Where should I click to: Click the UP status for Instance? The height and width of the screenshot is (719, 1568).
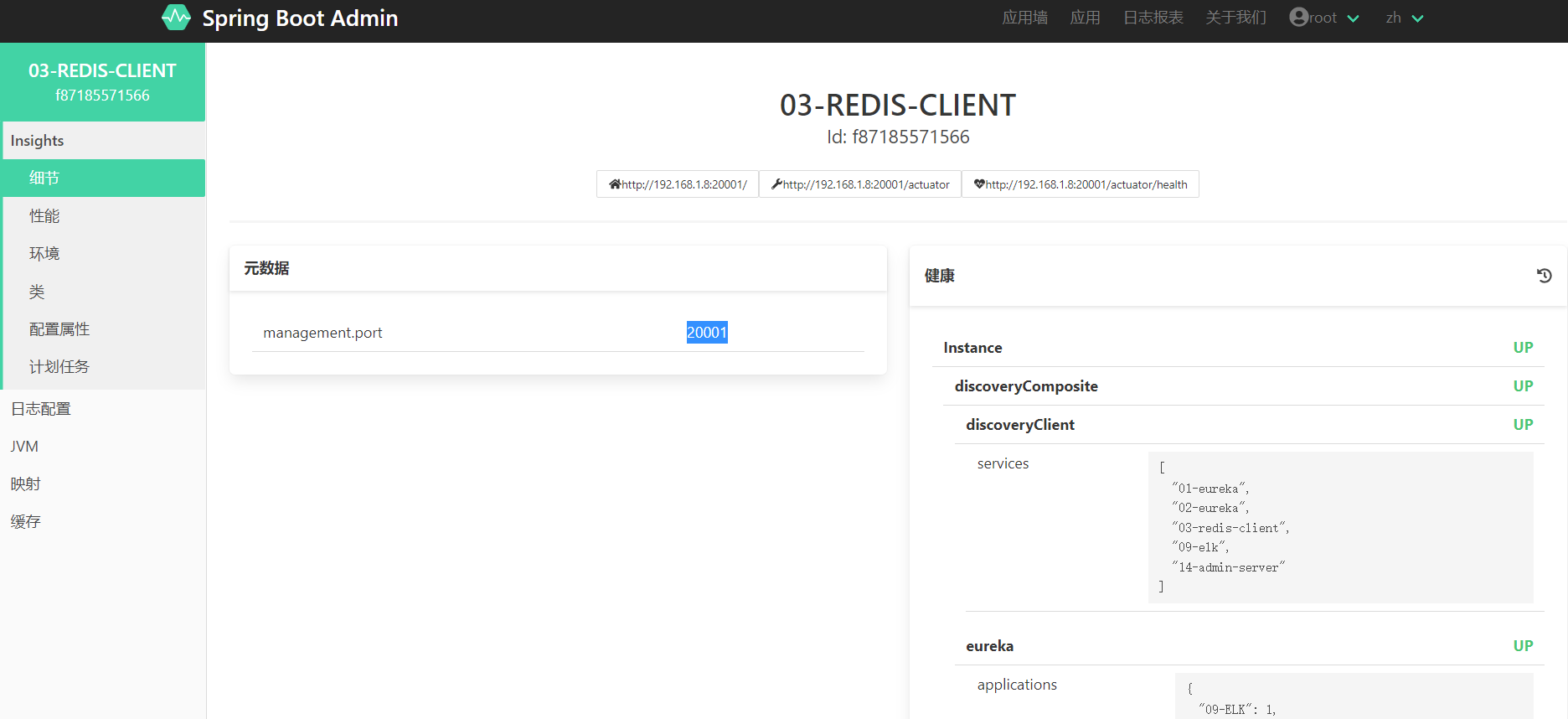point(1523,348)
